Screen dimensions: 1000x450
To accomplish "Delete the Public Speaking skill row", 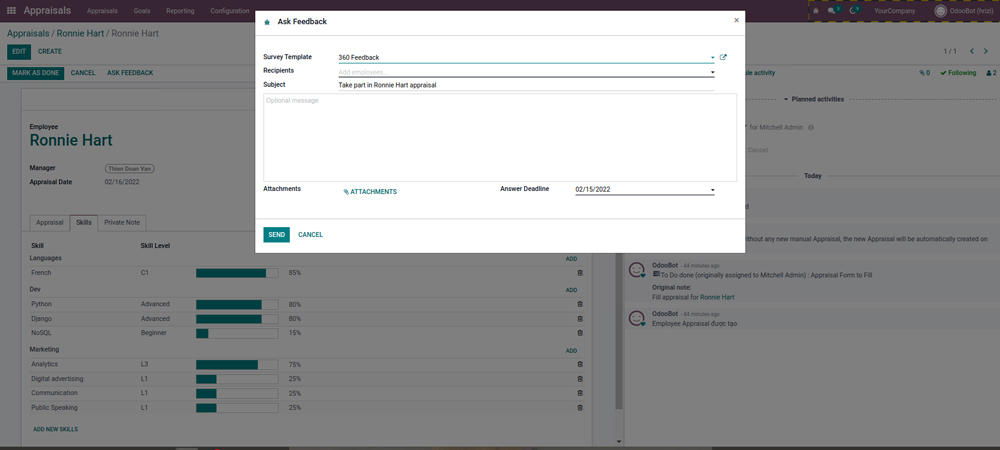I will 580,407.
